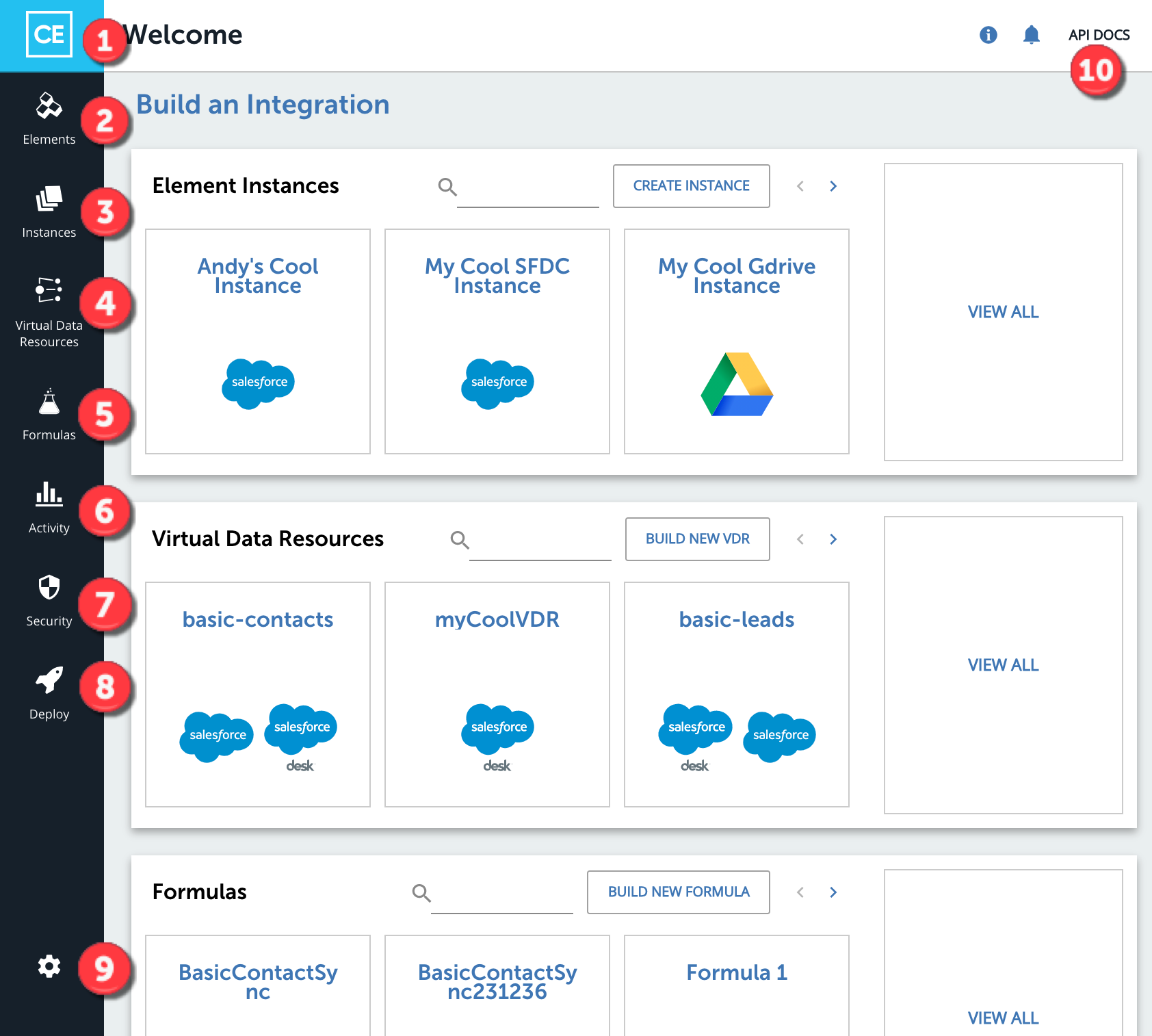View all Element Instances
1152x1036 pixels.
point(1004,312)
